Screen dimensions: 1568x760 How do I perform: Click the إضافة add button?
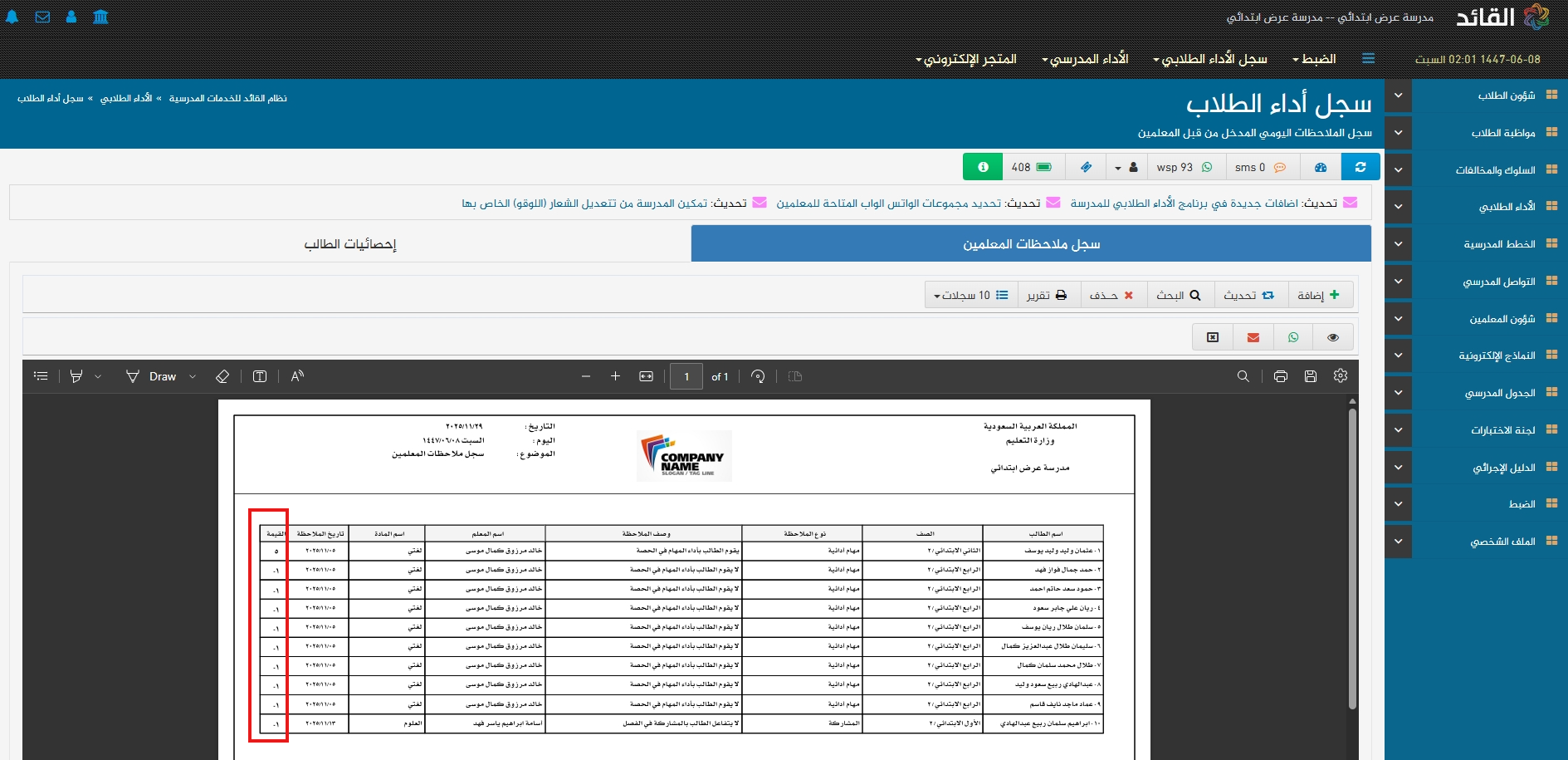click(1319, 295)
